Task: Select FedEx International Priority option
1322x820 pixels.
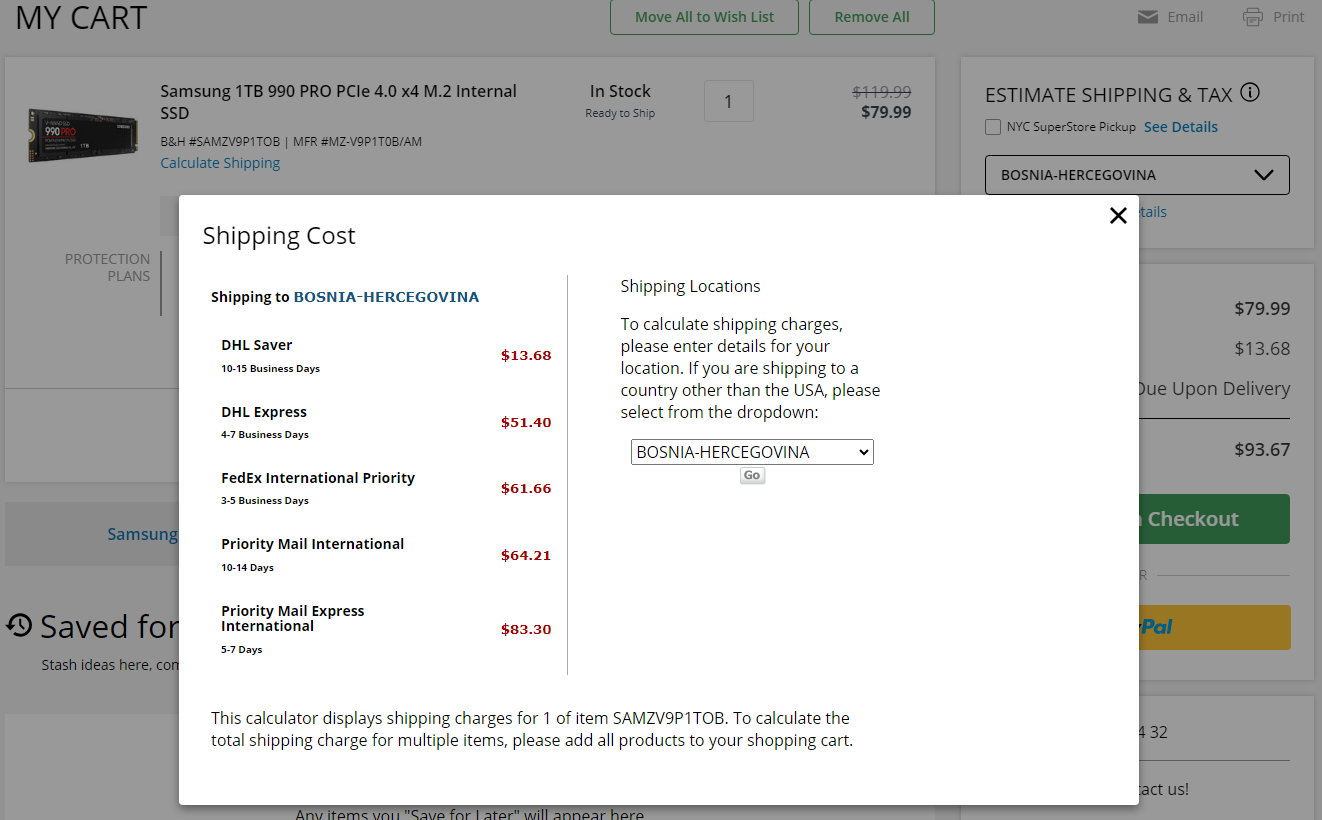Action: [318, 478]
